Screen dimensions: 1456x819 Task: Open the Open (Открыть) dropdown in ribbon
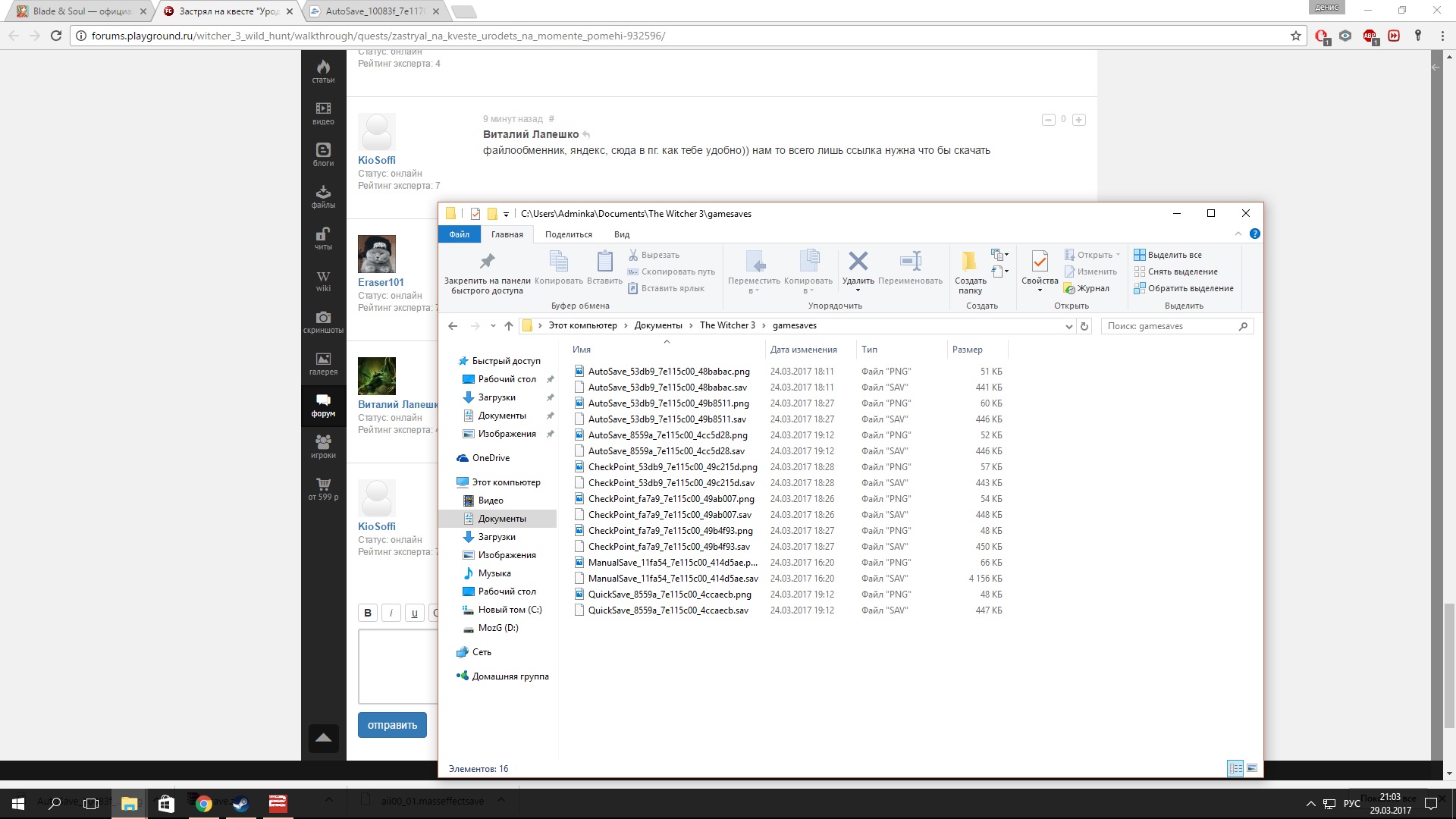click(1092, 255)
